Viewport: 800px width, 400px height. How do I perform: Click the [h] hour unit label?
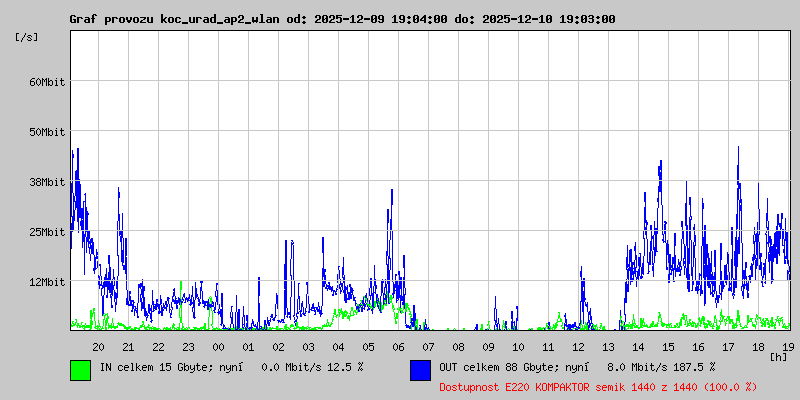coord(778,357)
